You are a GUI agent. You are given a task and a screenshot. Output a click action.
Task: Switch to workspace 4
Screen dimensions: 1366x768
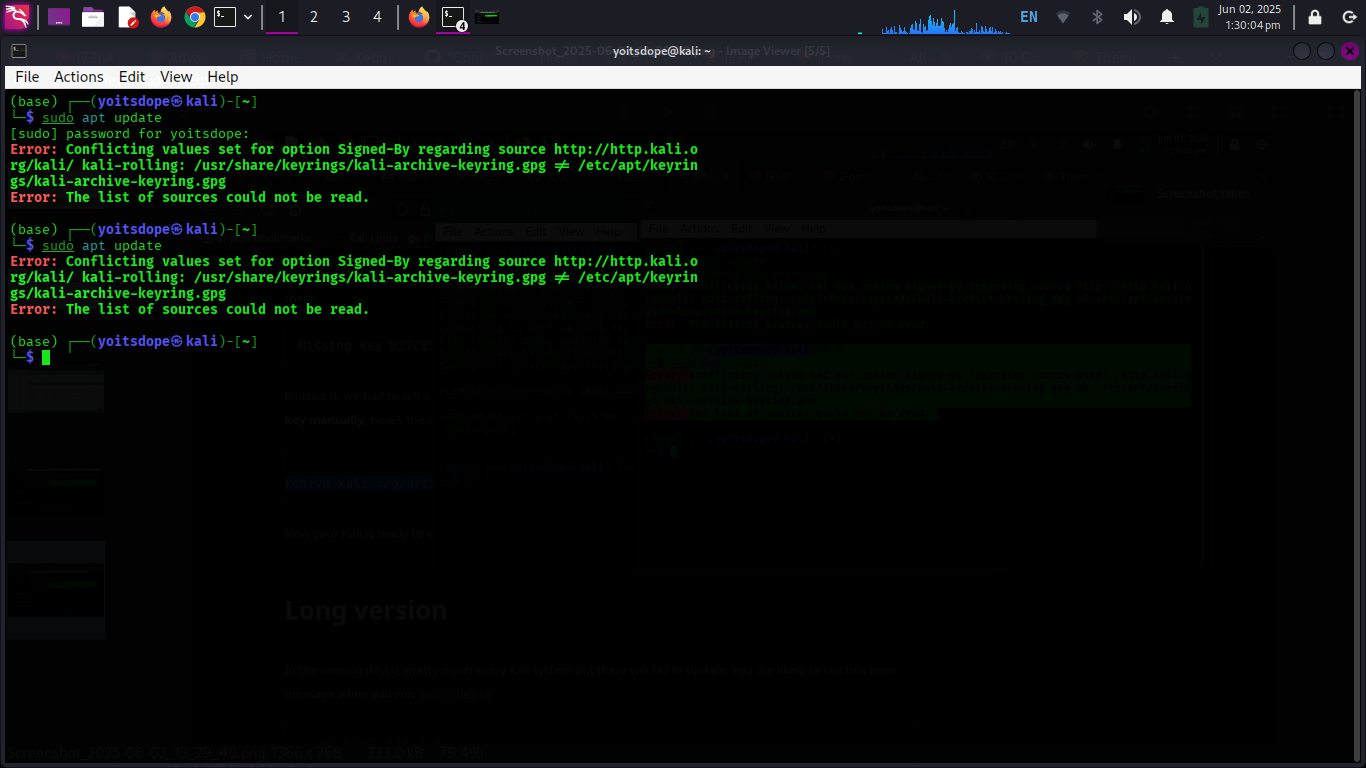pos(377,17)
